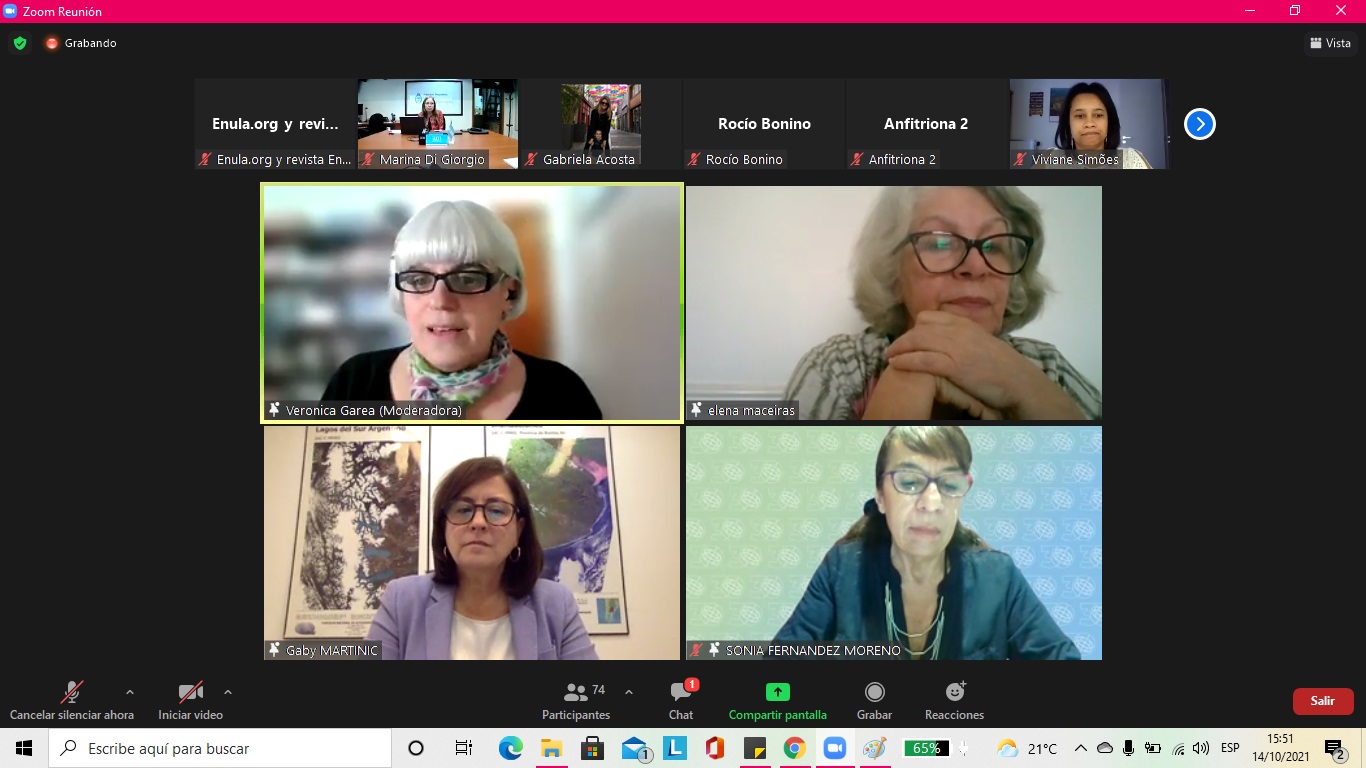Screen dimensions: 1366x768
Task: Click the green encryption shield icon
Action: [20, 43]
